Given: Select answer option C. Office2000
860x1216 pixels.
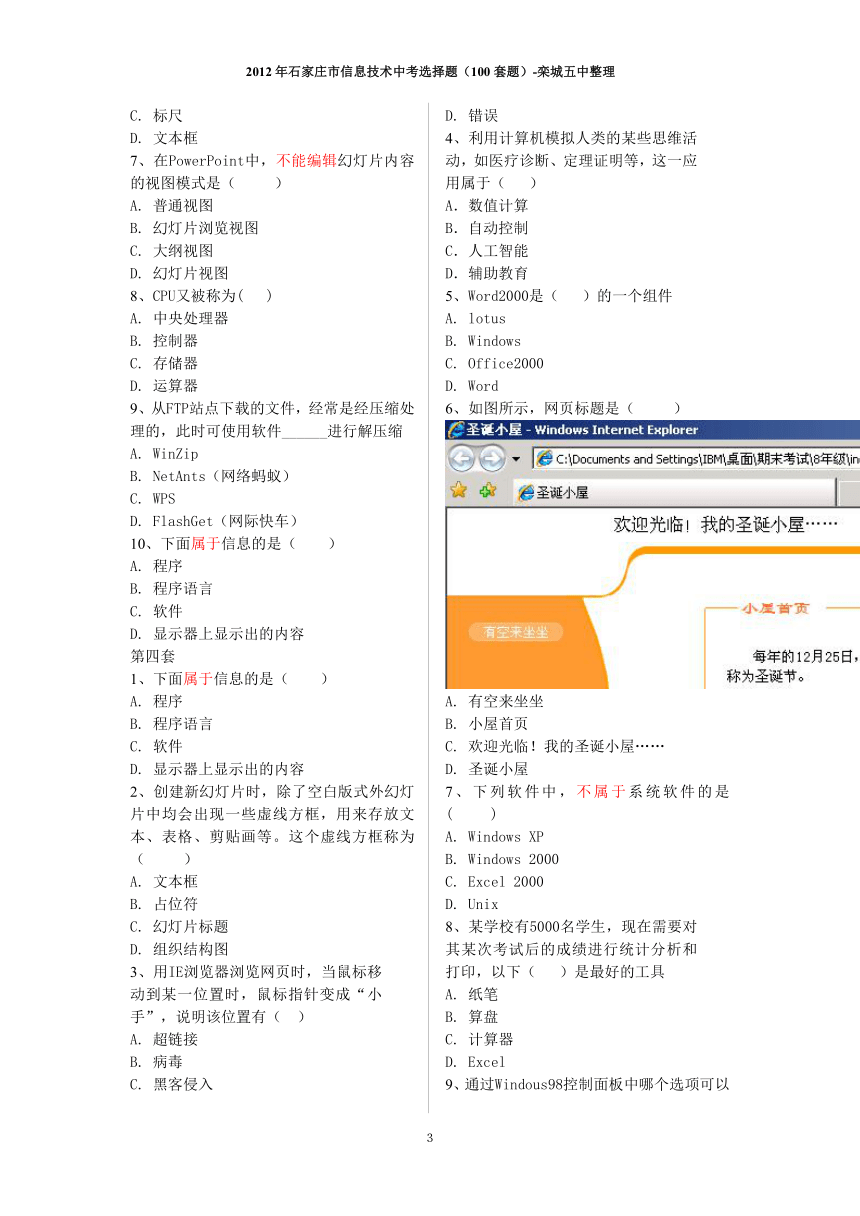Looking at the screenshot, I should pyautogui.click(x=495, y=364).
